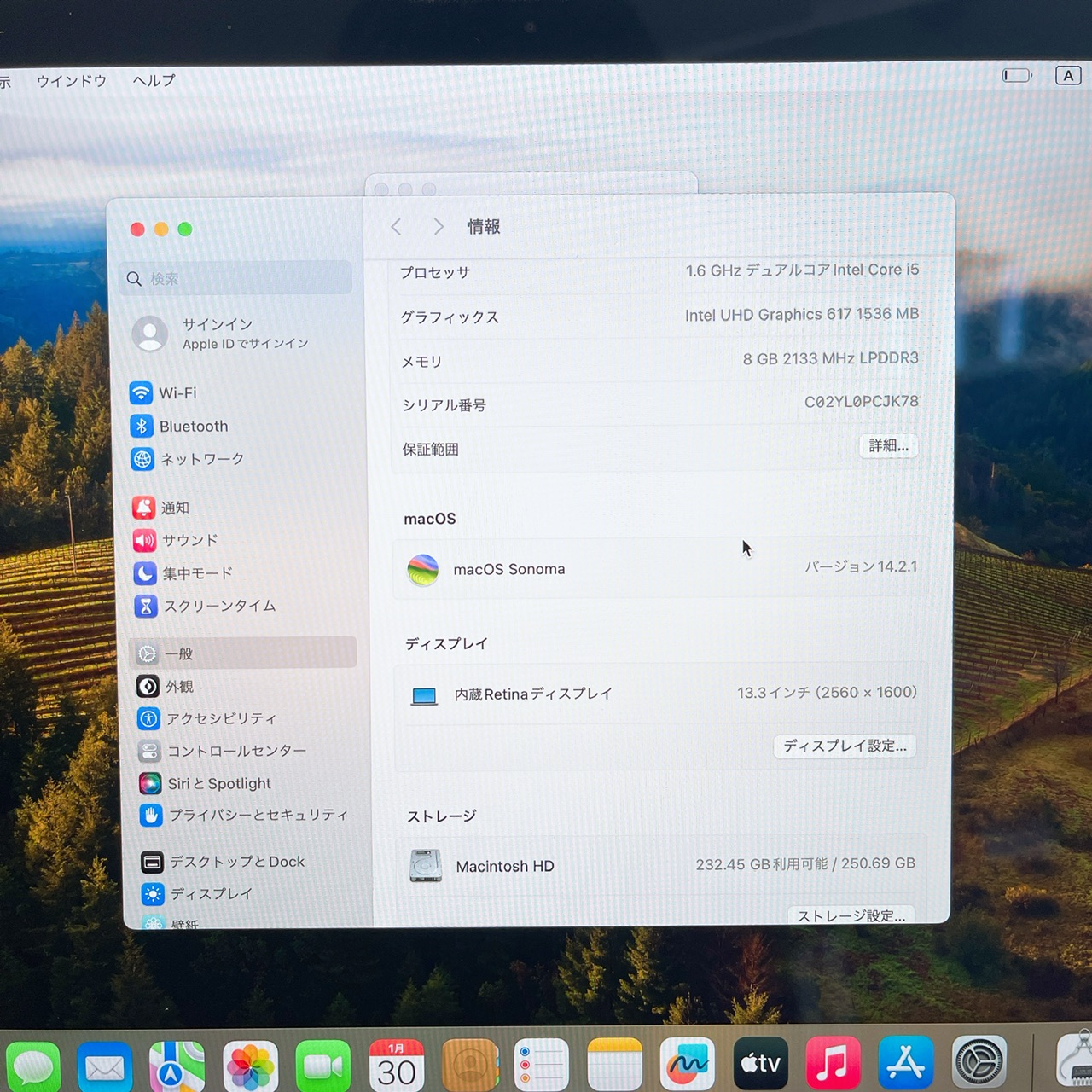Open Siri と Spotlight settings
1092x1092 pixels.
click(x=205, y=783)
